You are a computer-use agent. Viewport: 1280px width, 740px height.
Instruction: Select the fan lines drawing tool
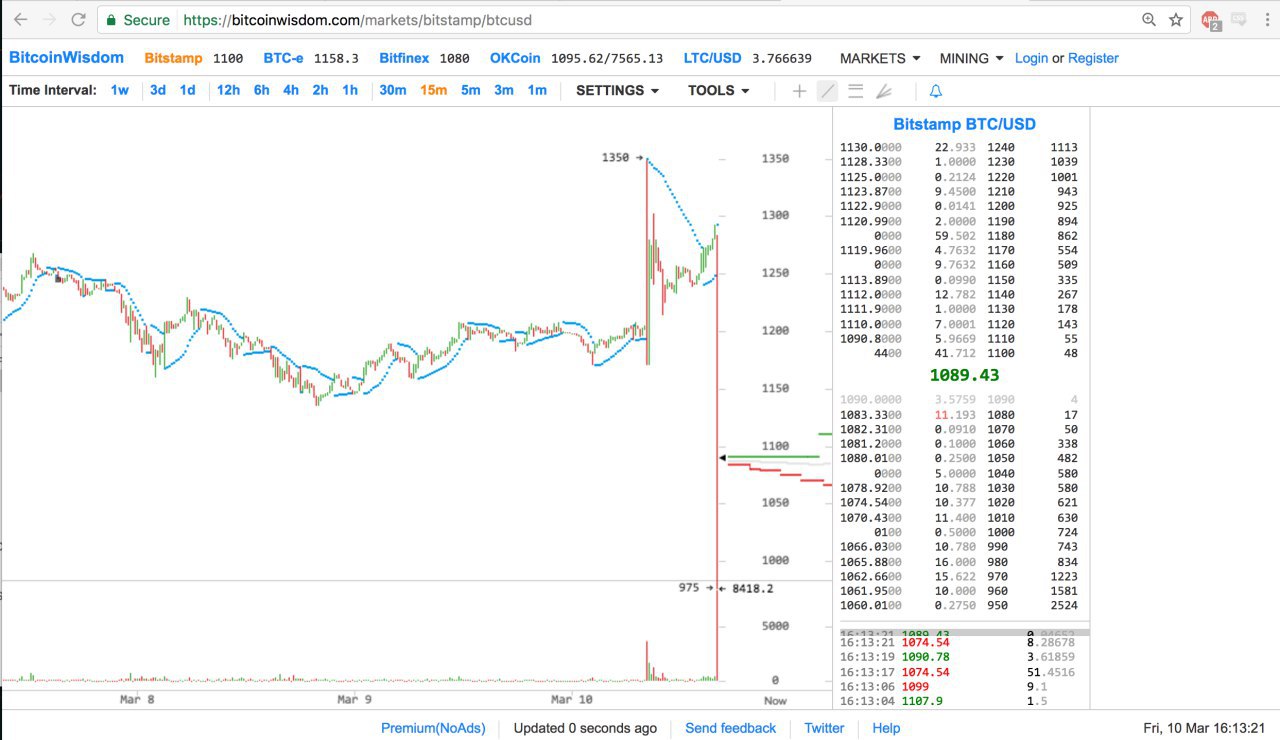[883, 91]
